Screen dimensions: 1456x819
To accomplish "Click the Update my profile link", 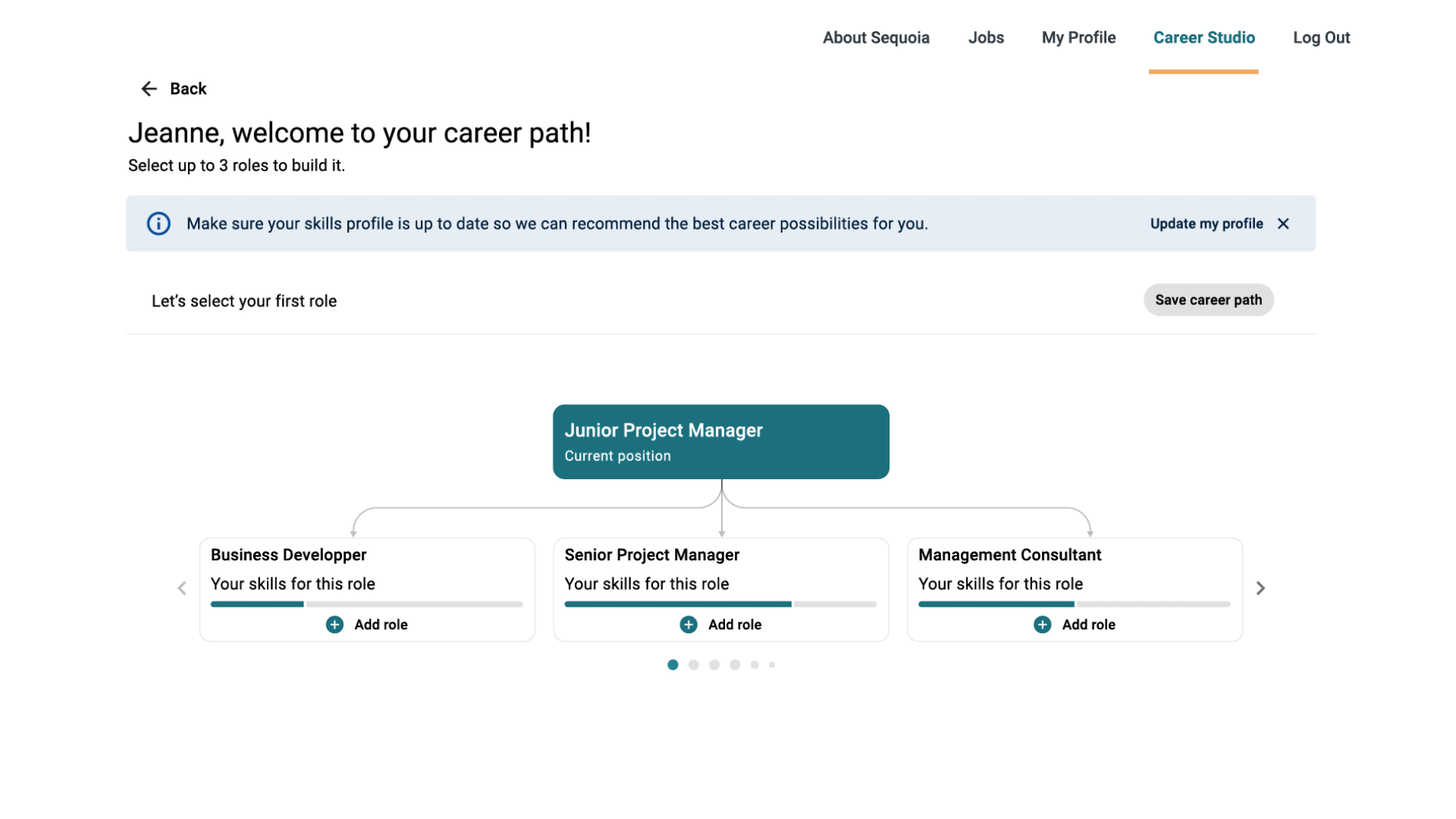I will pyautogui.click(x=1206, y=224).
